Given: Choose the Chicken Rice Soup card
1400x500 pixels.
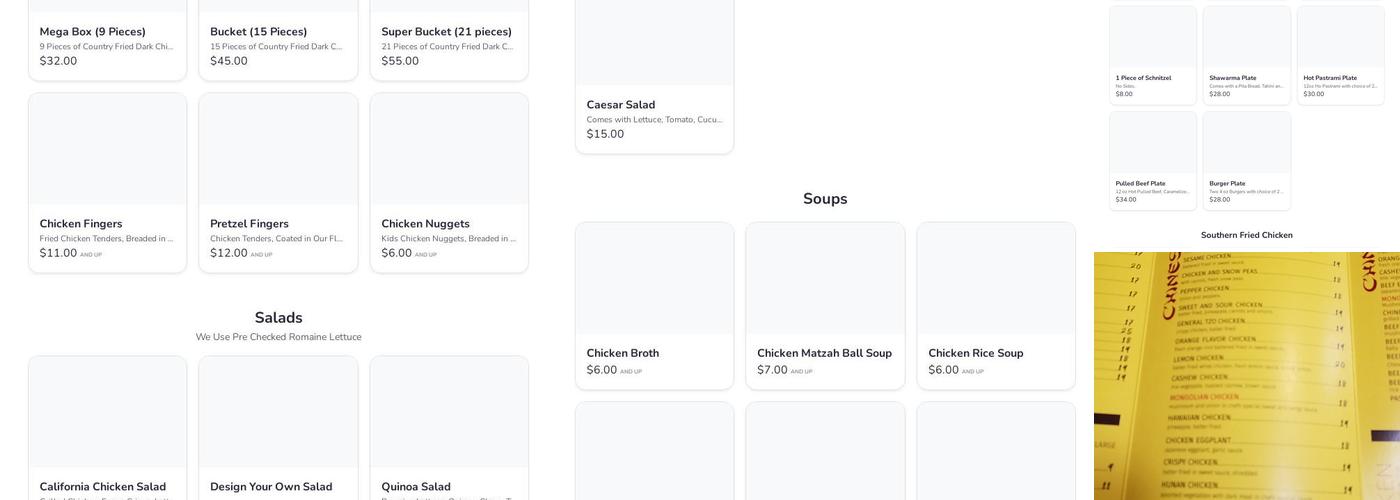Looking at the screenshot, I should click(996, 305).
